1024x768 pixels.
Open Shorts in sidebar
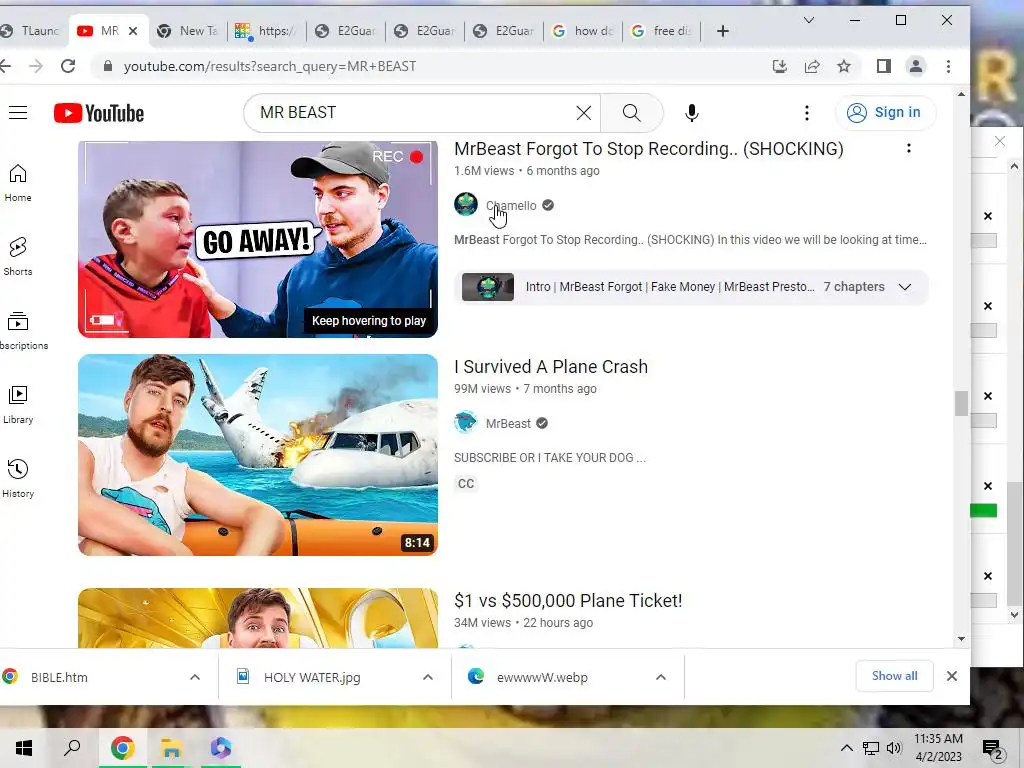[x=18, y=257]
